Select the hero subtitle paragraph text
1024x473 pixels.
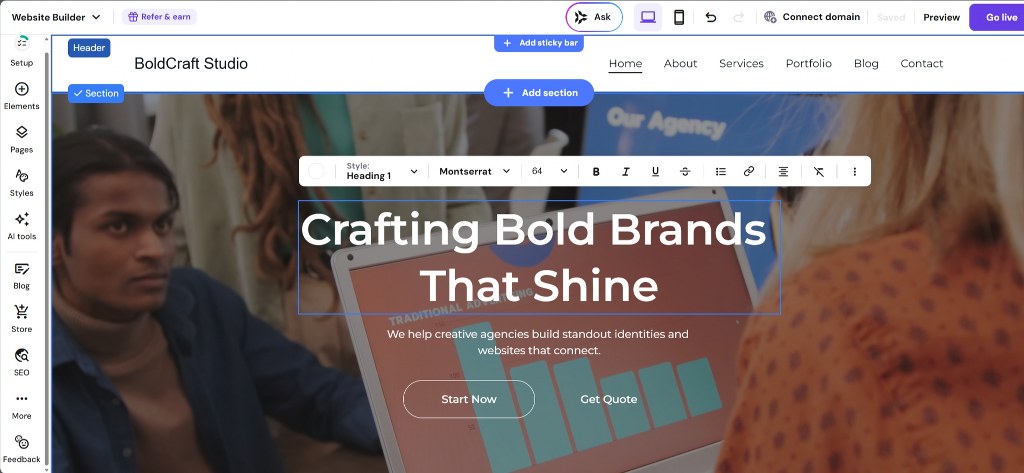click(537, 342)
